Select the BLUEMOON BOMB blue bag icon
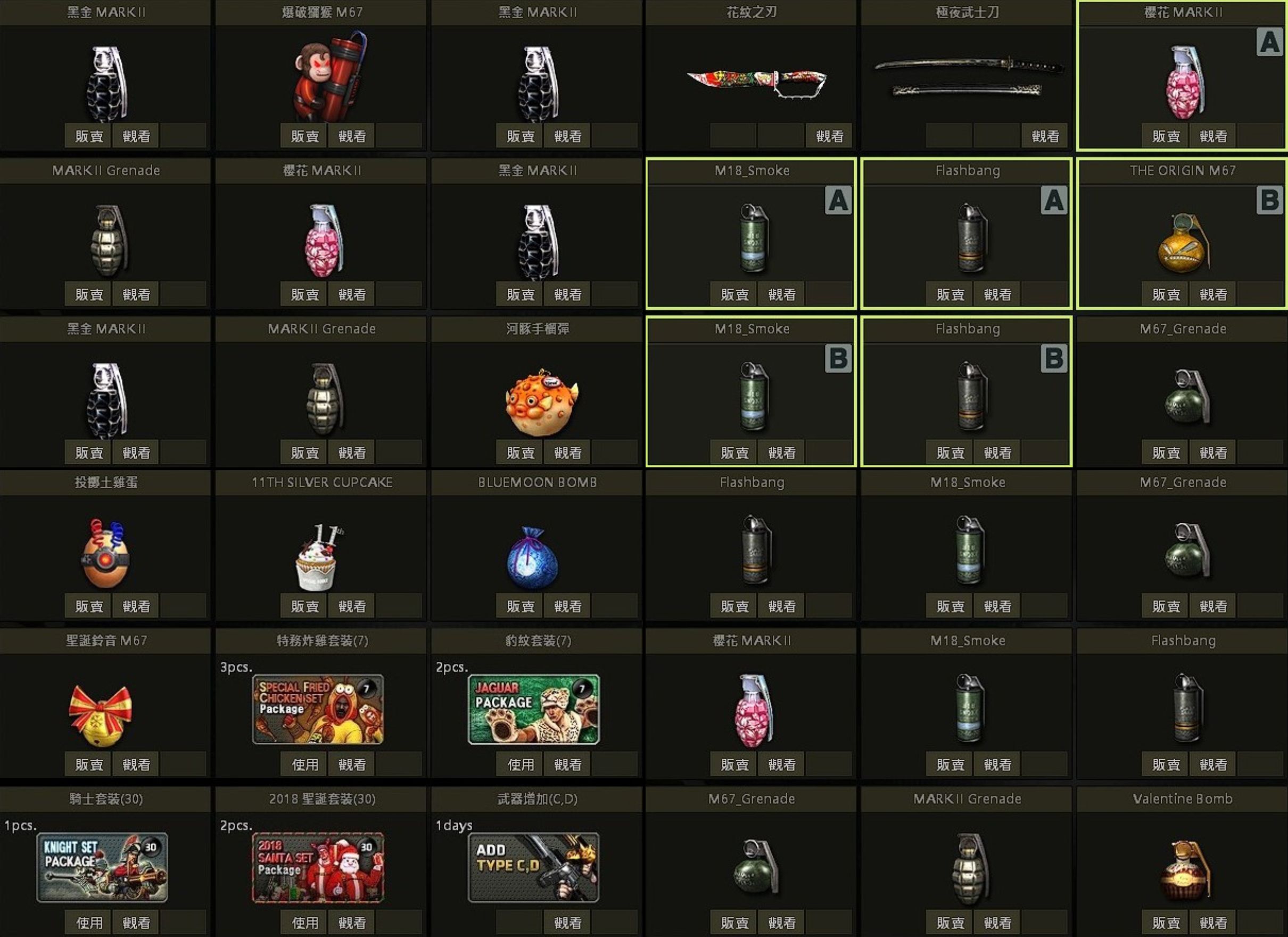The image size is (1288, 937). [x=532, y=557]
